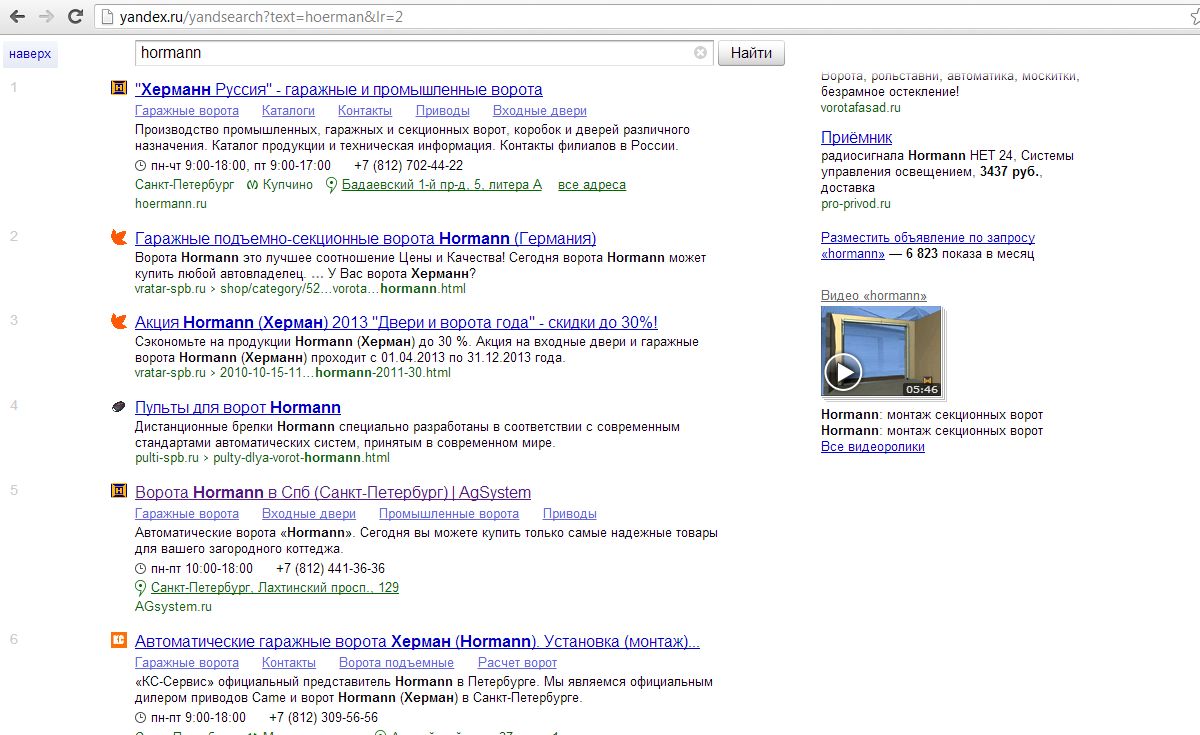
Task: Open Приводы sitelink under Херманн Россия
Action: click(443, 111)
